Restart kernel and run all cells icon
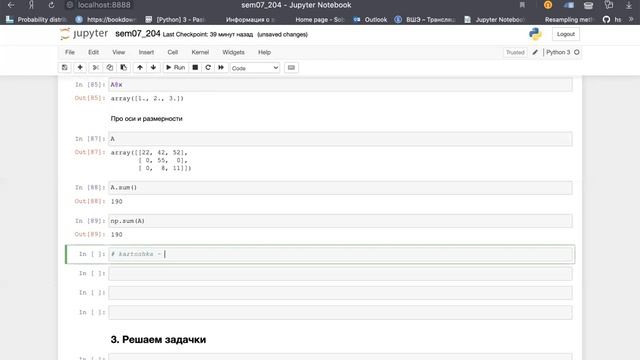 pos(221,68)
